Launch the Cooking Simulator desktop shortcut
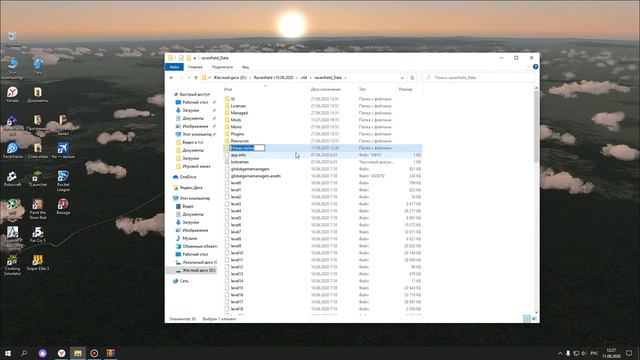640x360 pixels. (x=12, y=265)
